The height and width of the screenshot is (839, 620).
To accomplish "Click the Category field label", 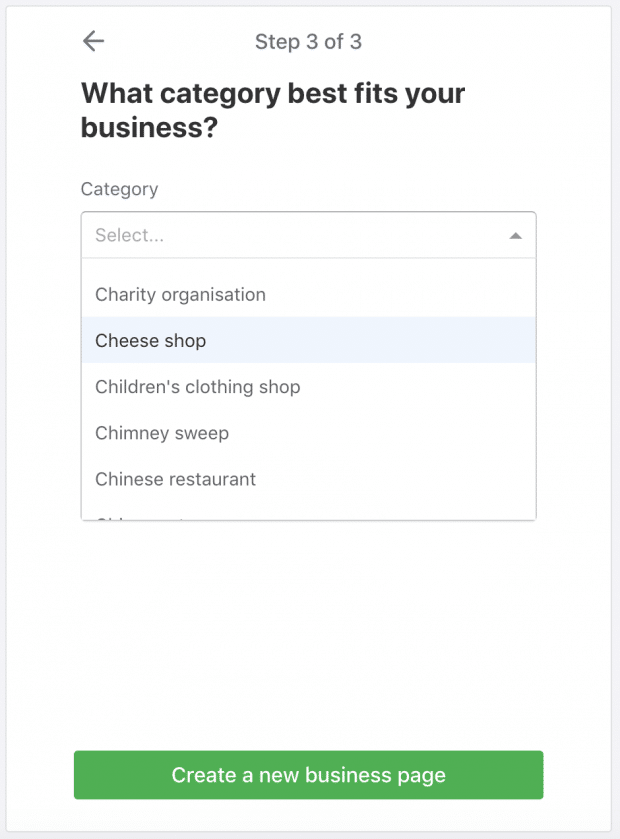I will (119, 189).
